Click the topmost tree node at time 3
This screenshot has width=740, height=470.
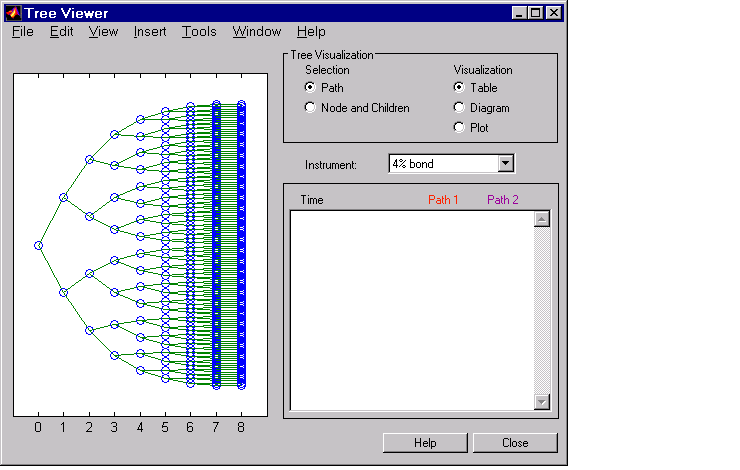(114, 134)
